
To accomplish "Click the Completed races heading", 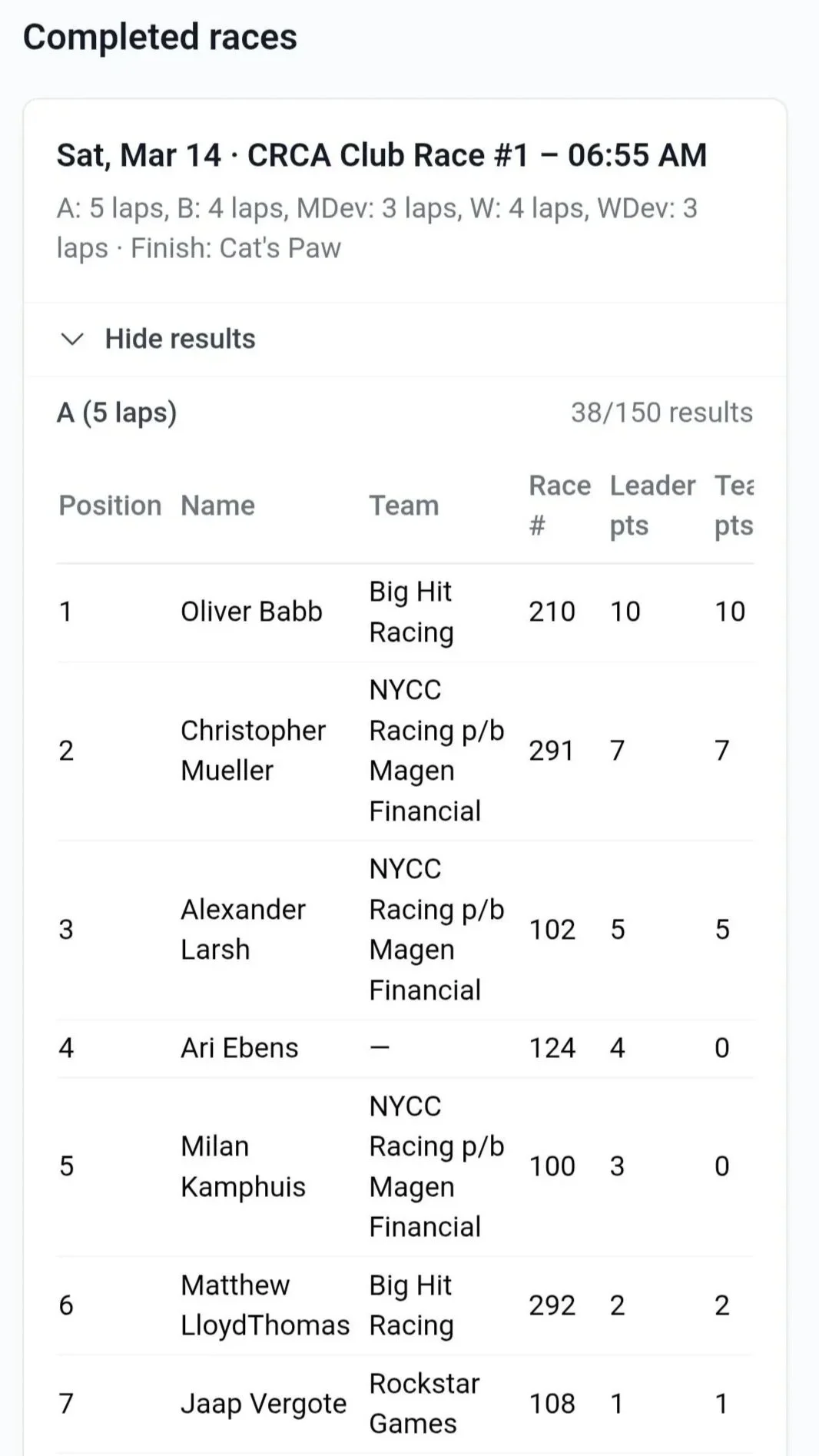I will [x=160, y=37].
